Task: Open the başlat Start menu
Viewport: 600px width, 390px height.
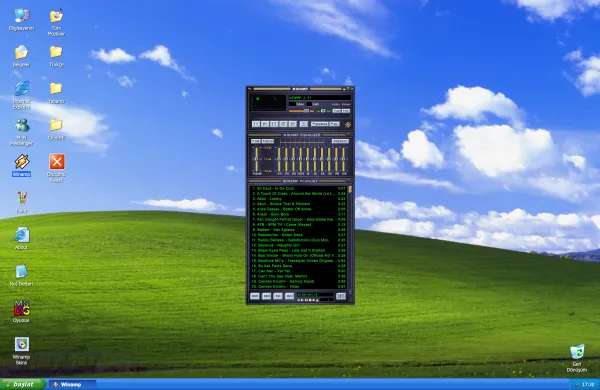Action: [23, 384]
